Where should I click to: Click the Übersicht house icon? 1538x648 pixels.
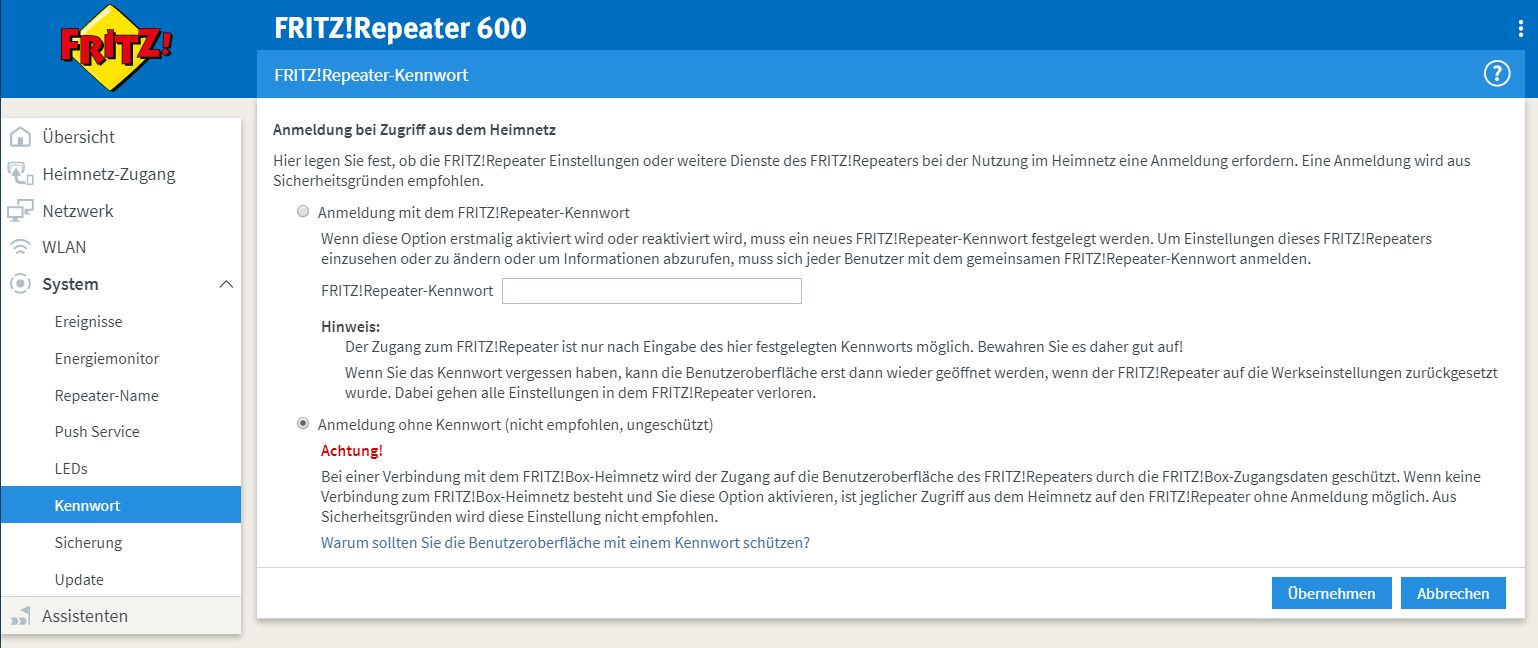[x=20, y=137]
